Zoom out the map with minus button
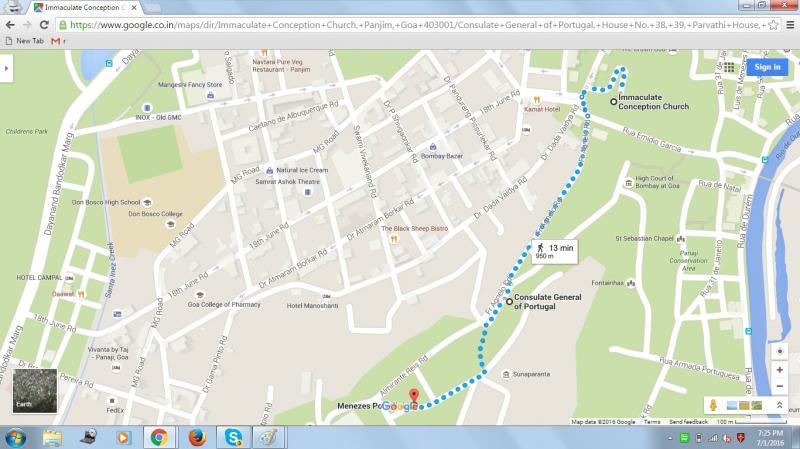 click(779, 386)
